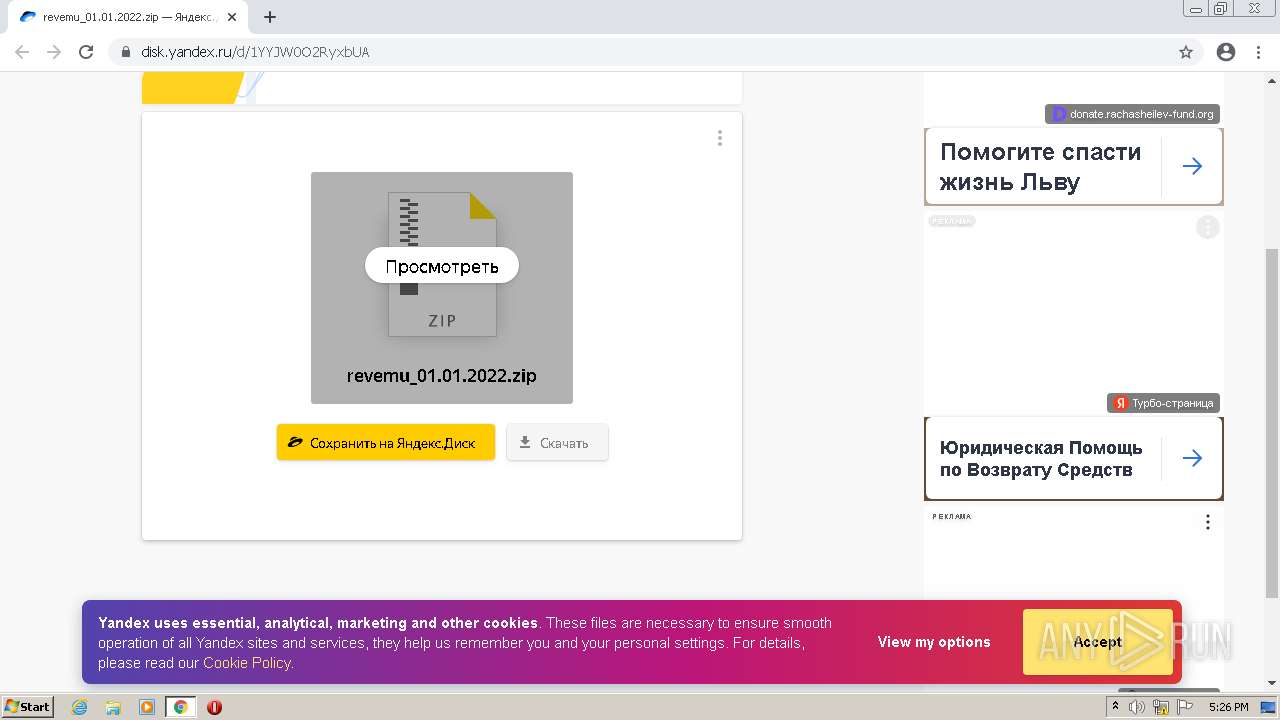The width and height of the screenshot is (1280, 720).
Task: Click the Chrome taskbar icon
Action: (180, 707)
